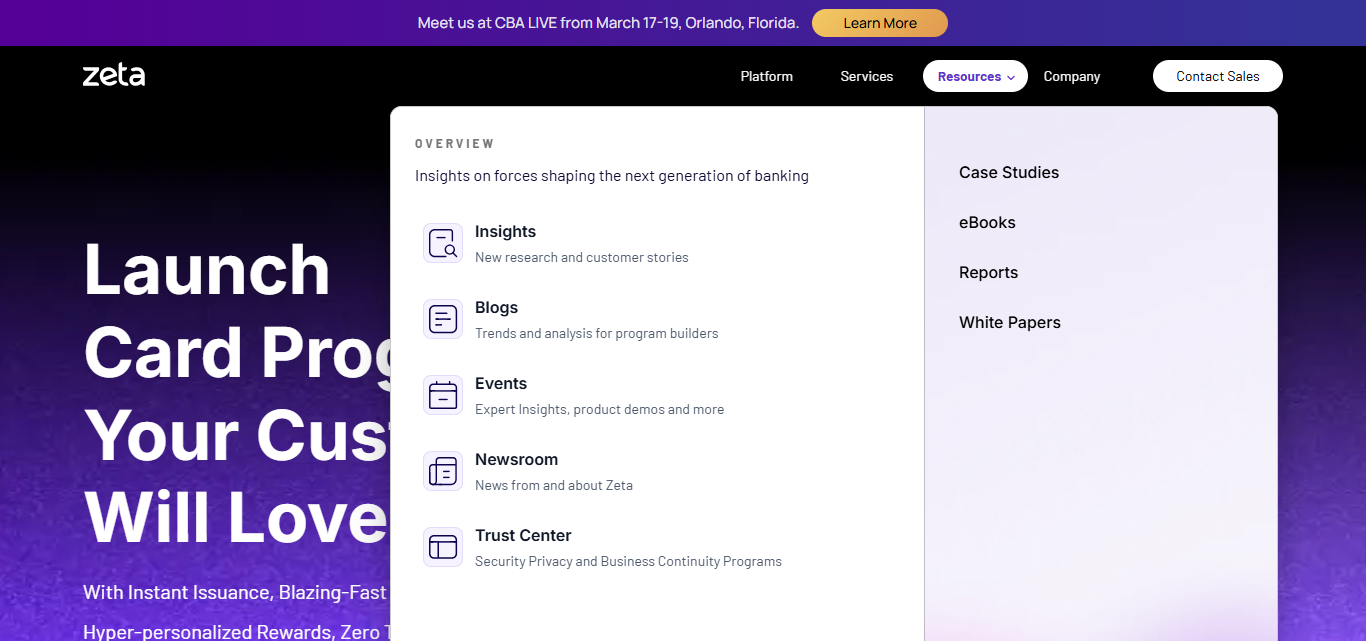Go to Case Studies
Image resolution: width=1366 pixels, height=641 pixels.
(x=1009, y=172)
